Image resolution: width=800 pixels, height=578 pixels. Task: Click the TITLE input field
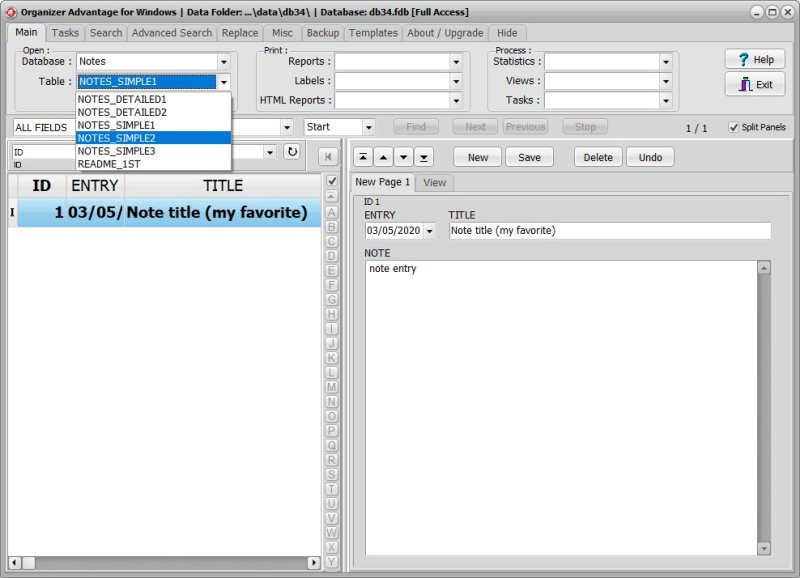tap(610, 231)
